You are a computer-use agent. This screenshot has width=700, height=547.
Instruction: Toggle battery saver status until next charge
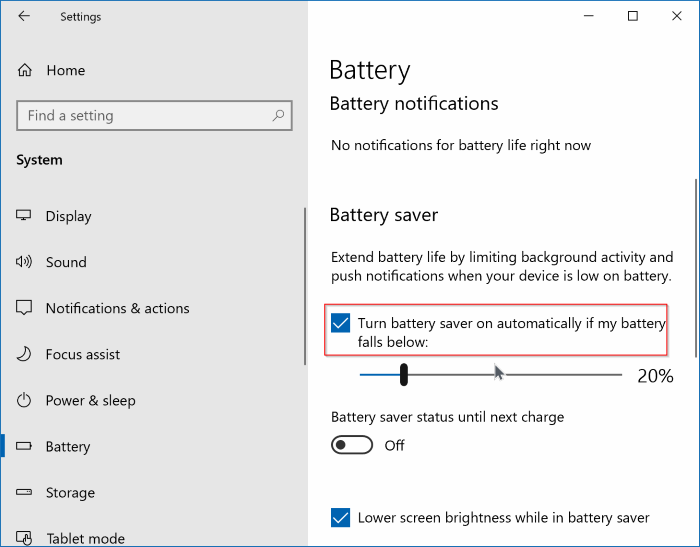click(x=352, y=445)
